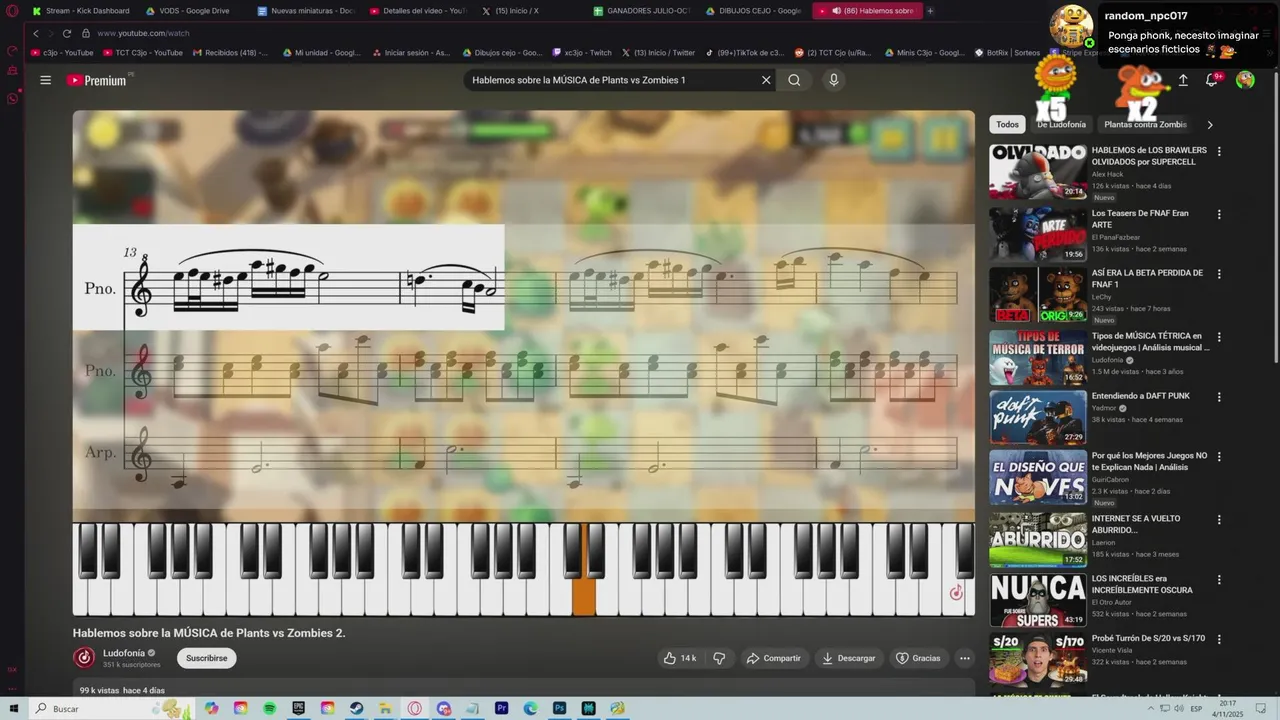Click the YouTube Premium logo
Image resolution: width=1280 pixels, height=720 pixels.
pos(99,80)
